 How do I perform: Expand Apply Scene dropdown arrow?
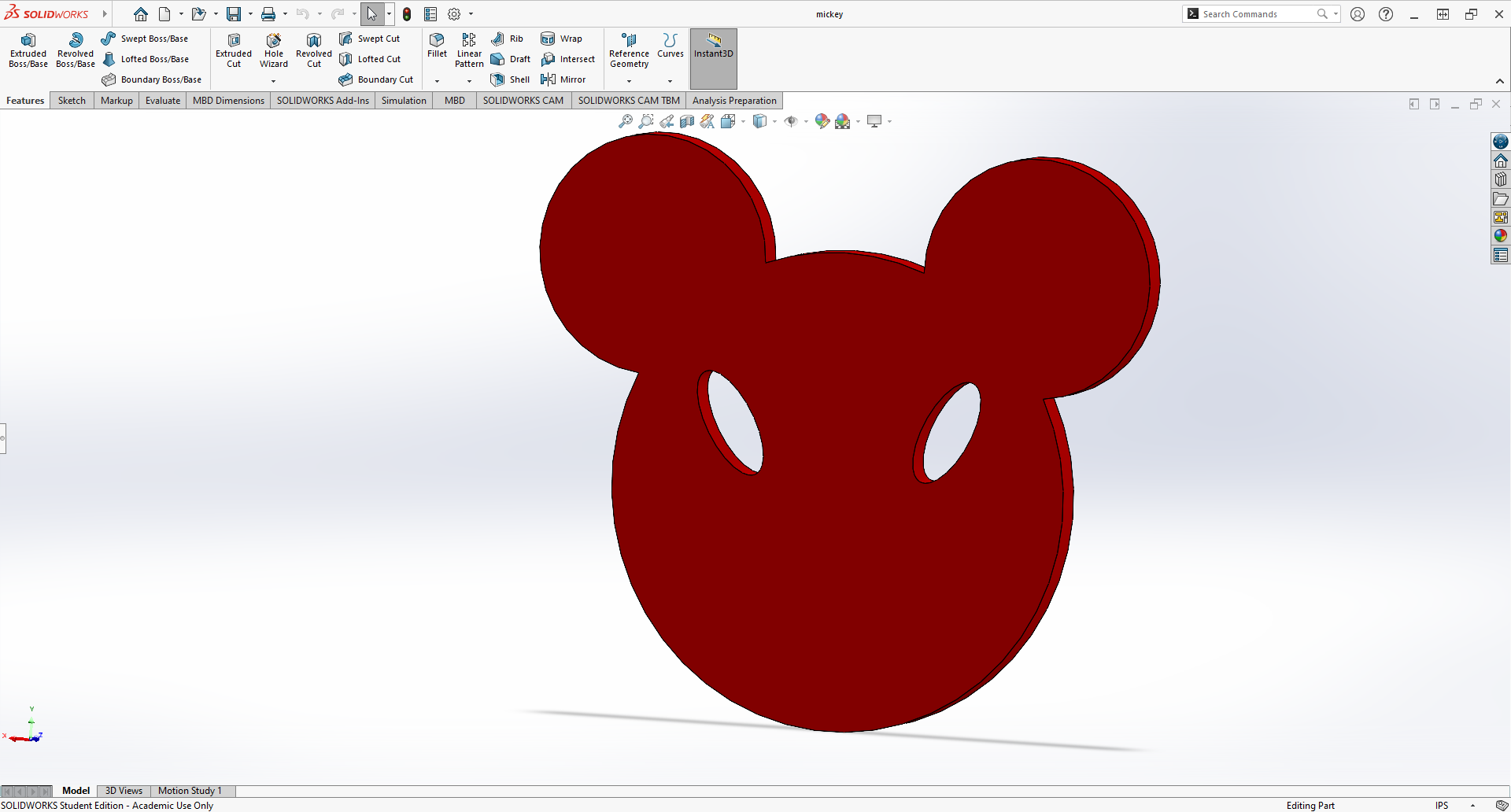coord(858,121)
